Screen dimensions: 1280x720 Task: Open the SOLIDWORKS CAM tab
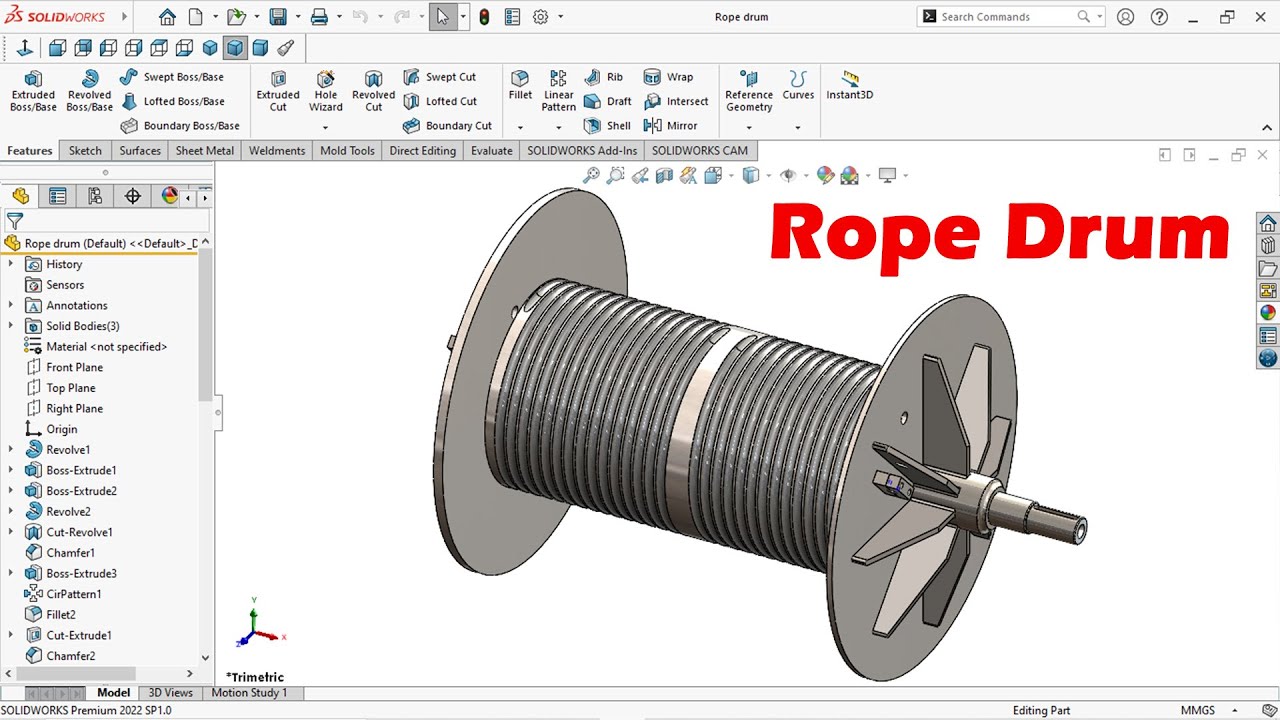pos(700,151)
